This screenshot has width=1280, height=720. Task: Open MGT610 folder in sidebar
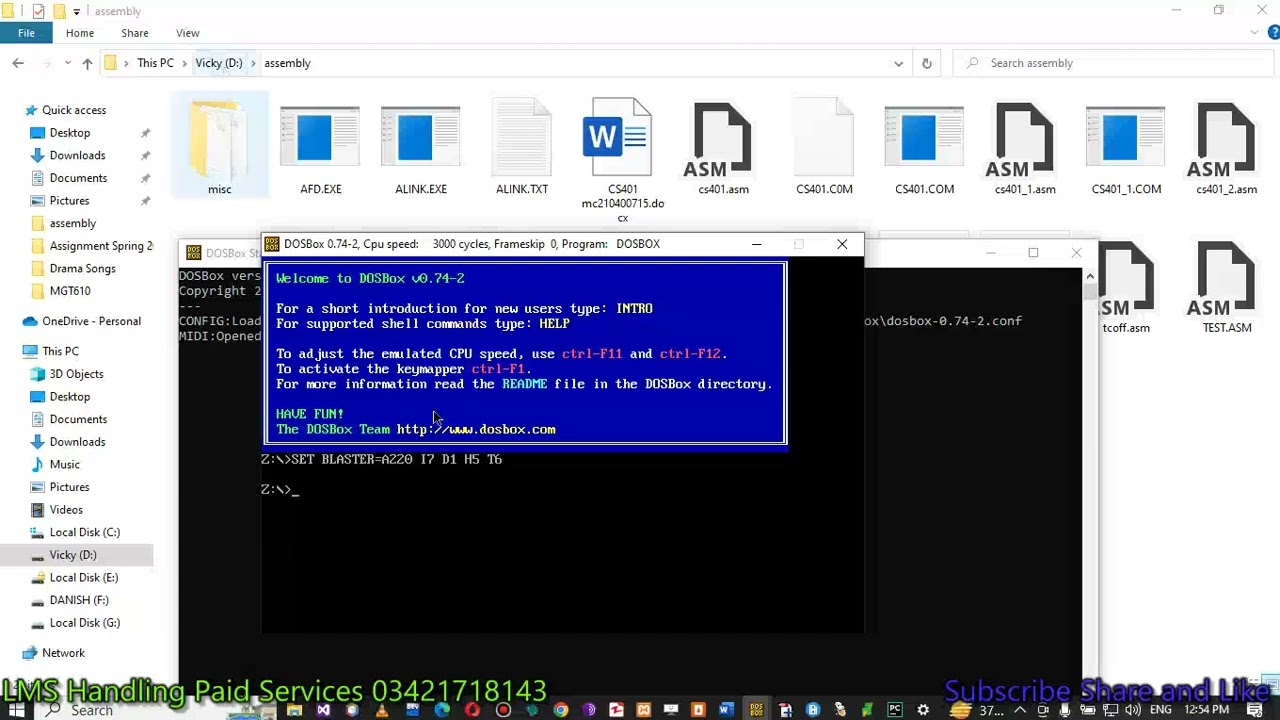[x=70, y=291]
